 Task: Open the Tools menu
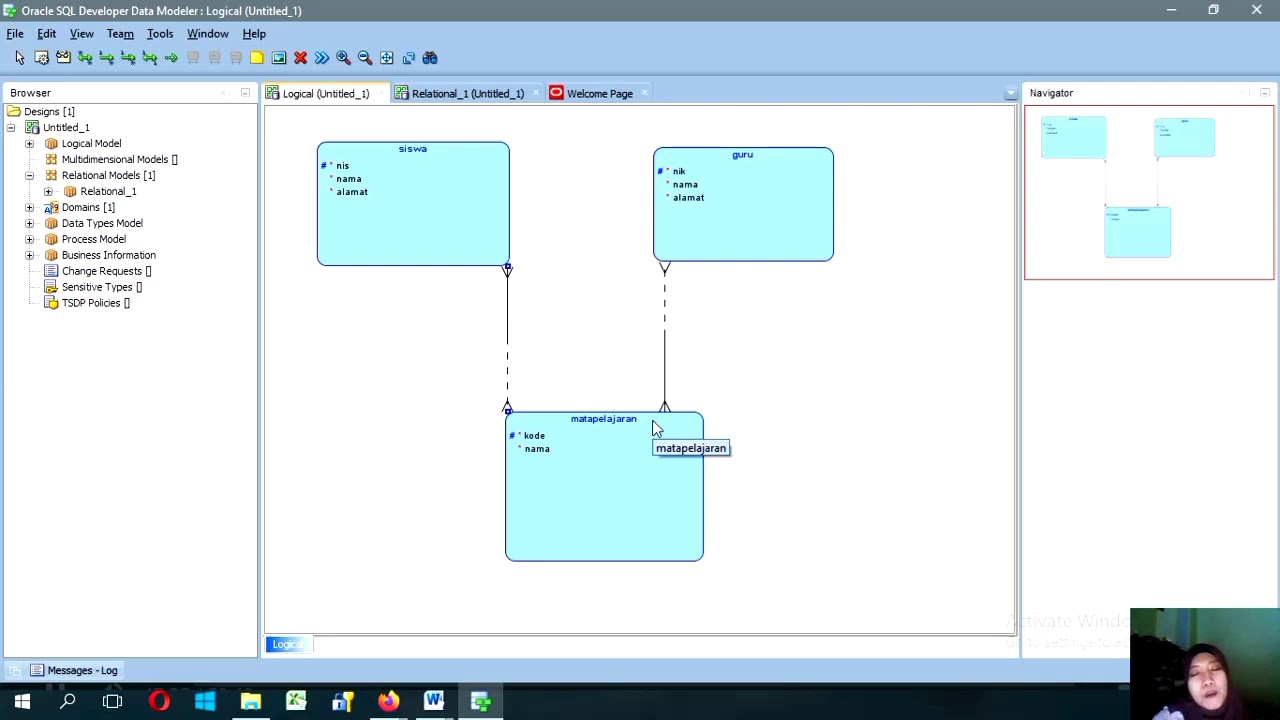160,34
